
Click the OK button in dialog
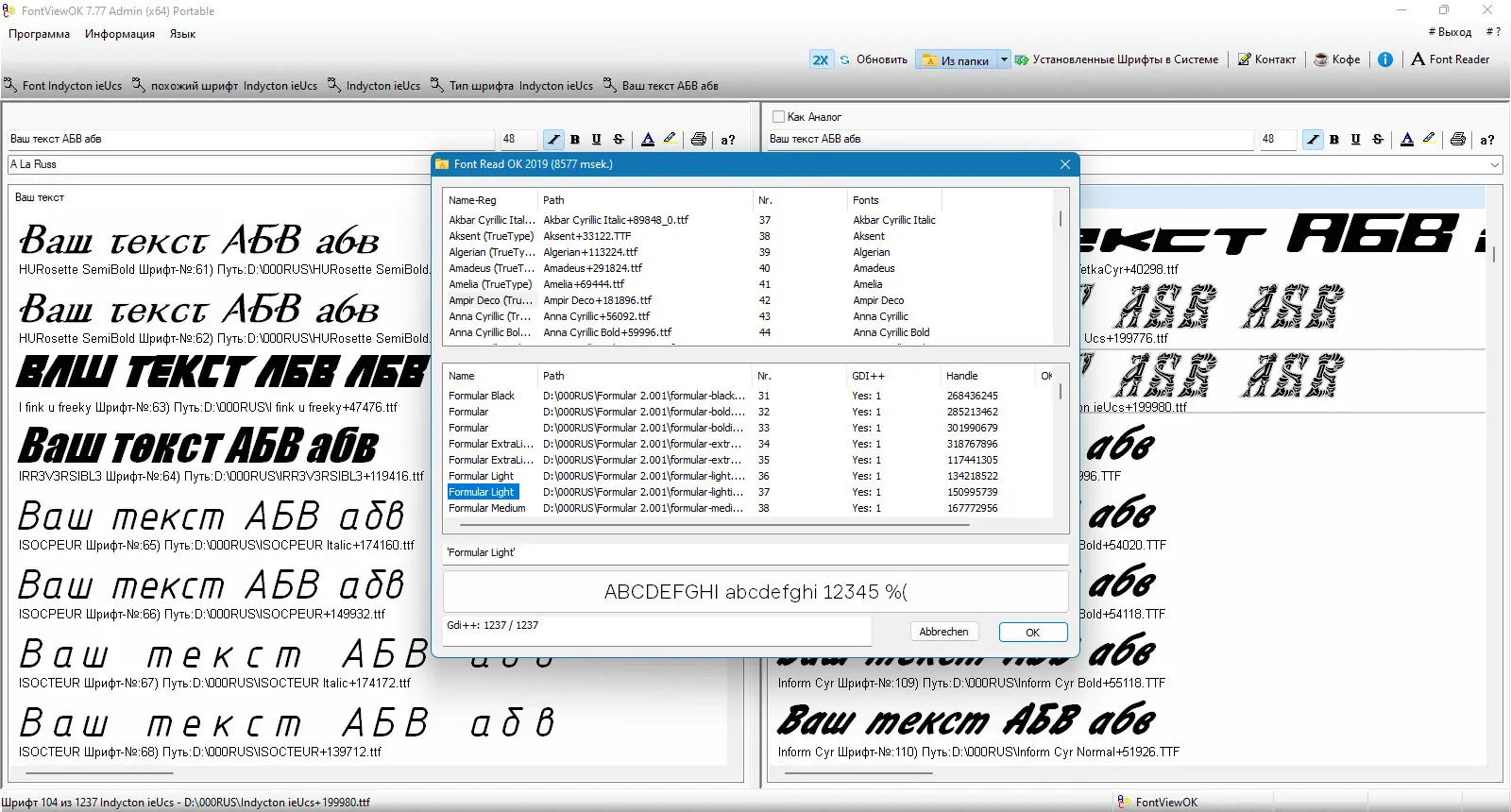[x=1032, y=633]
